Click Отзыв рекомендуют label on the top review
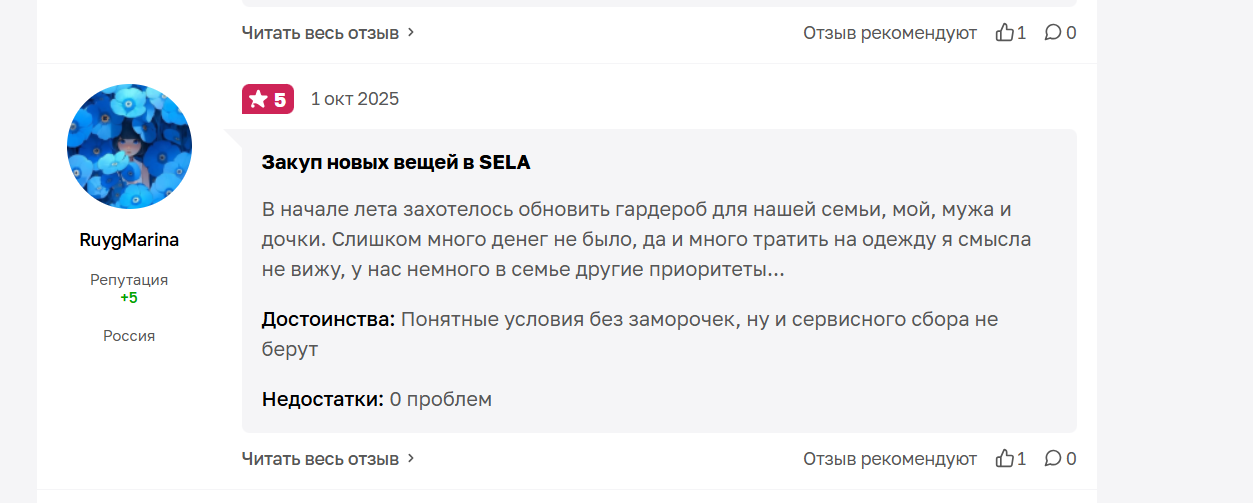Screen dimensions: 1253x503 (889, 33)
